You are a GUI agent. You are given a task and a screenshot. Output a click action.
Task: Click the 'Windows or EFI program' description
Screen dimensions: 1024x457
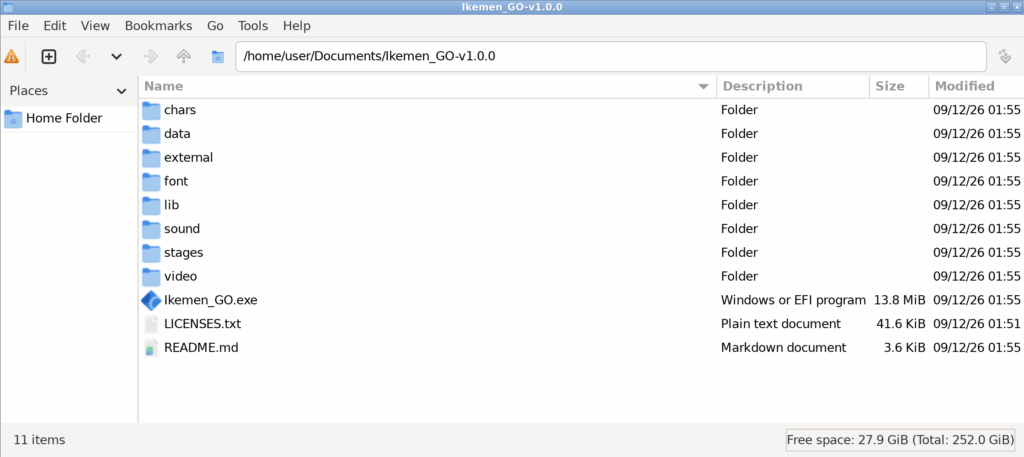tap(793, 300)
